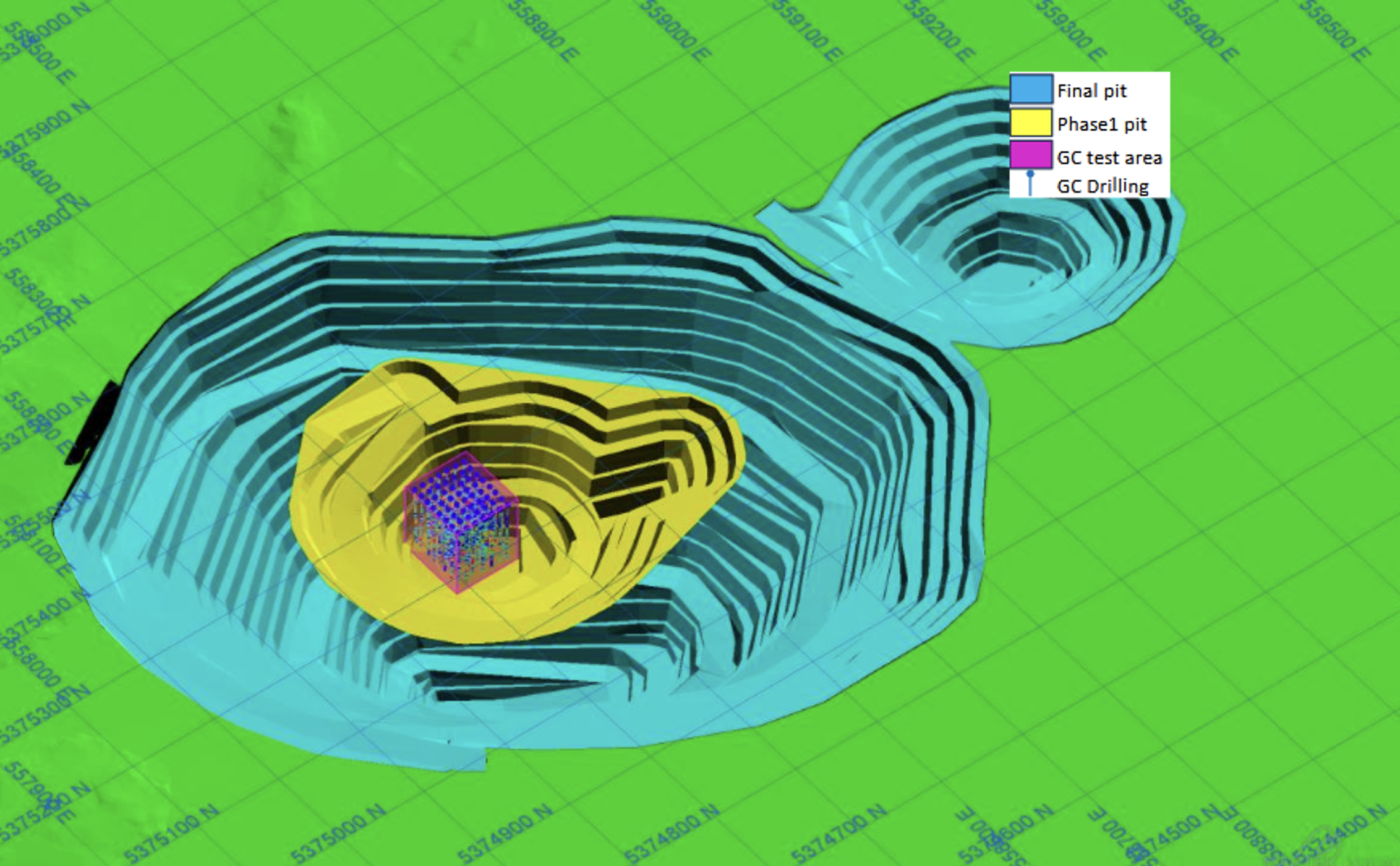This screenshot has width=1400, height=866.
Task: Select the GC Drilling legend label
Action: point(1103,186)
